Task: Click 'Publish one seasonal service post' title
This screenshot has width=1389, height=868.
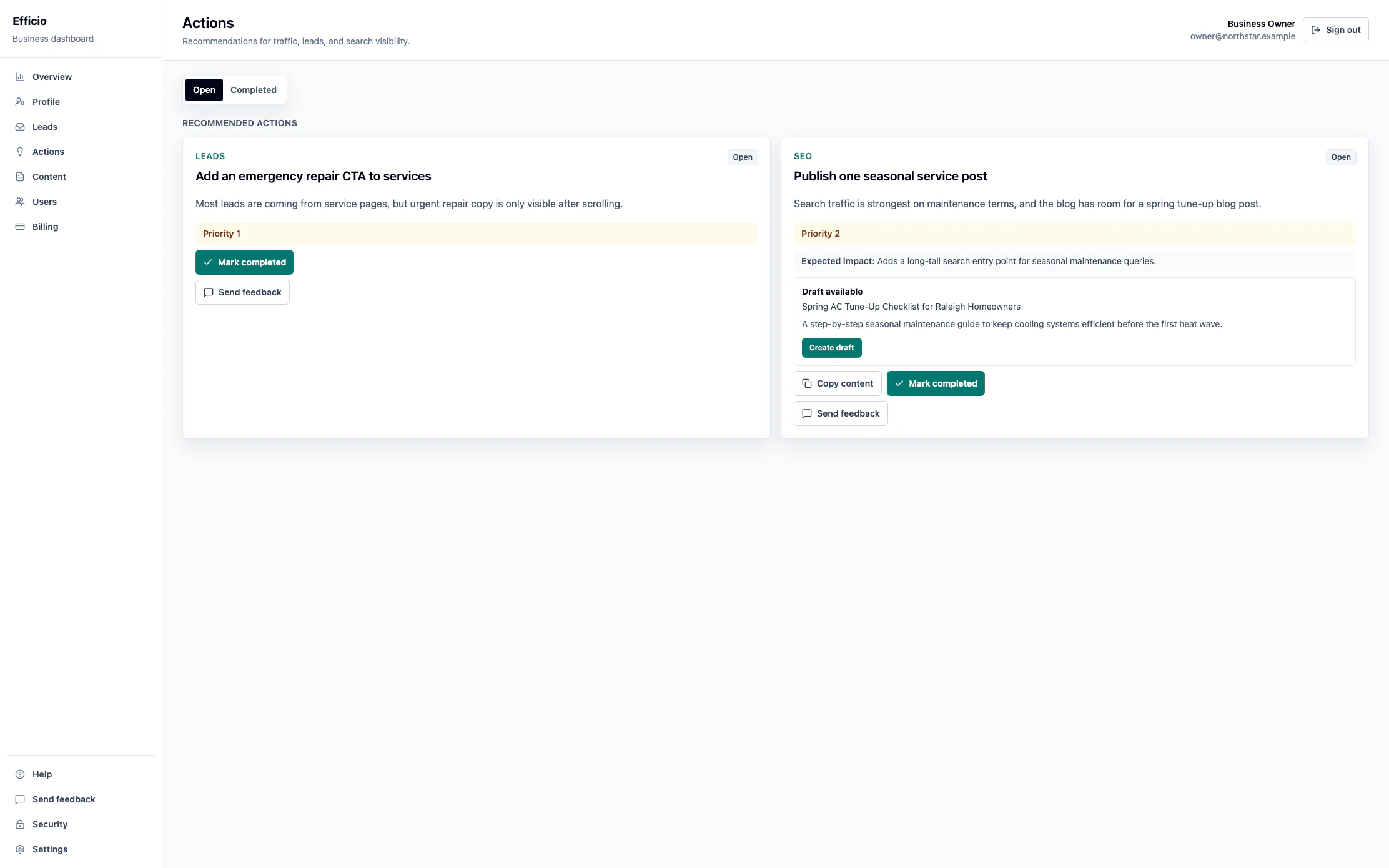Action: (890, 176)
